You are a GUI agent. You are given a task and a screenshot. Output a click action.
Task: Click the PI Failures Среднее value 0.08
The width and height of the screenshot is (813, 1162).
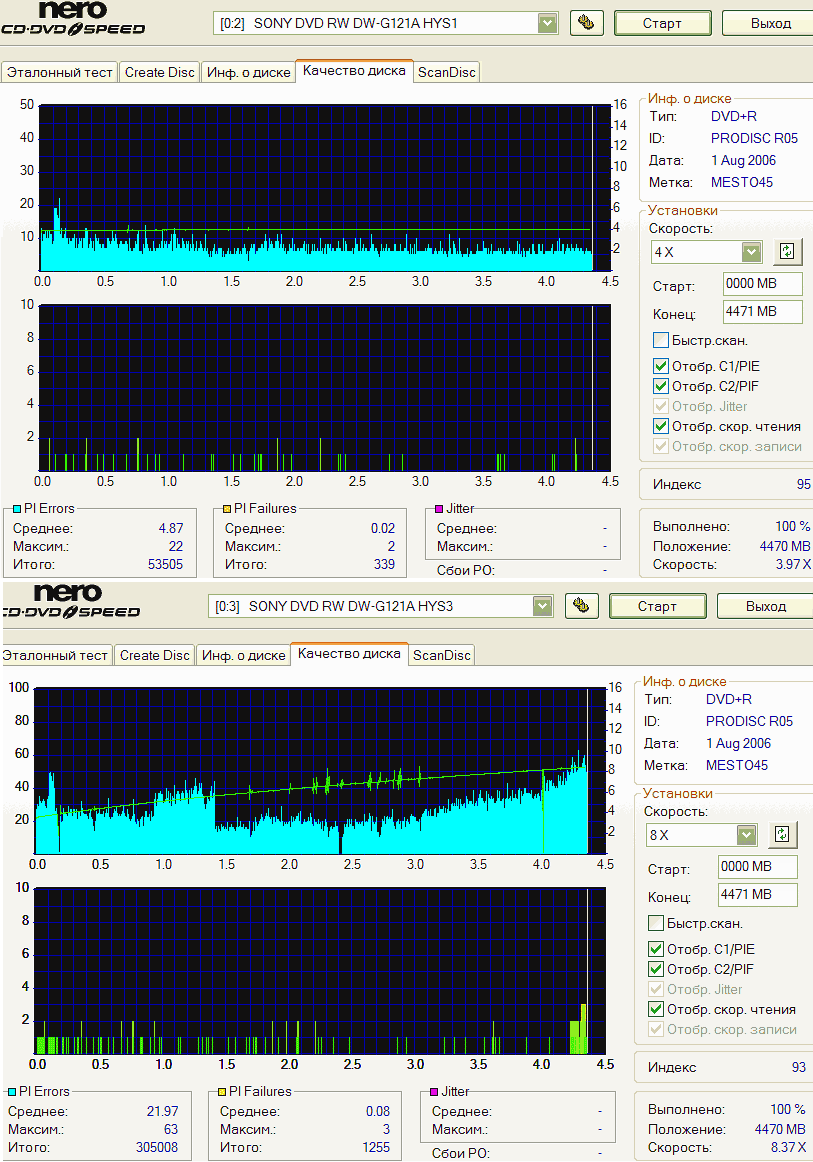[x=378, y=1112]
